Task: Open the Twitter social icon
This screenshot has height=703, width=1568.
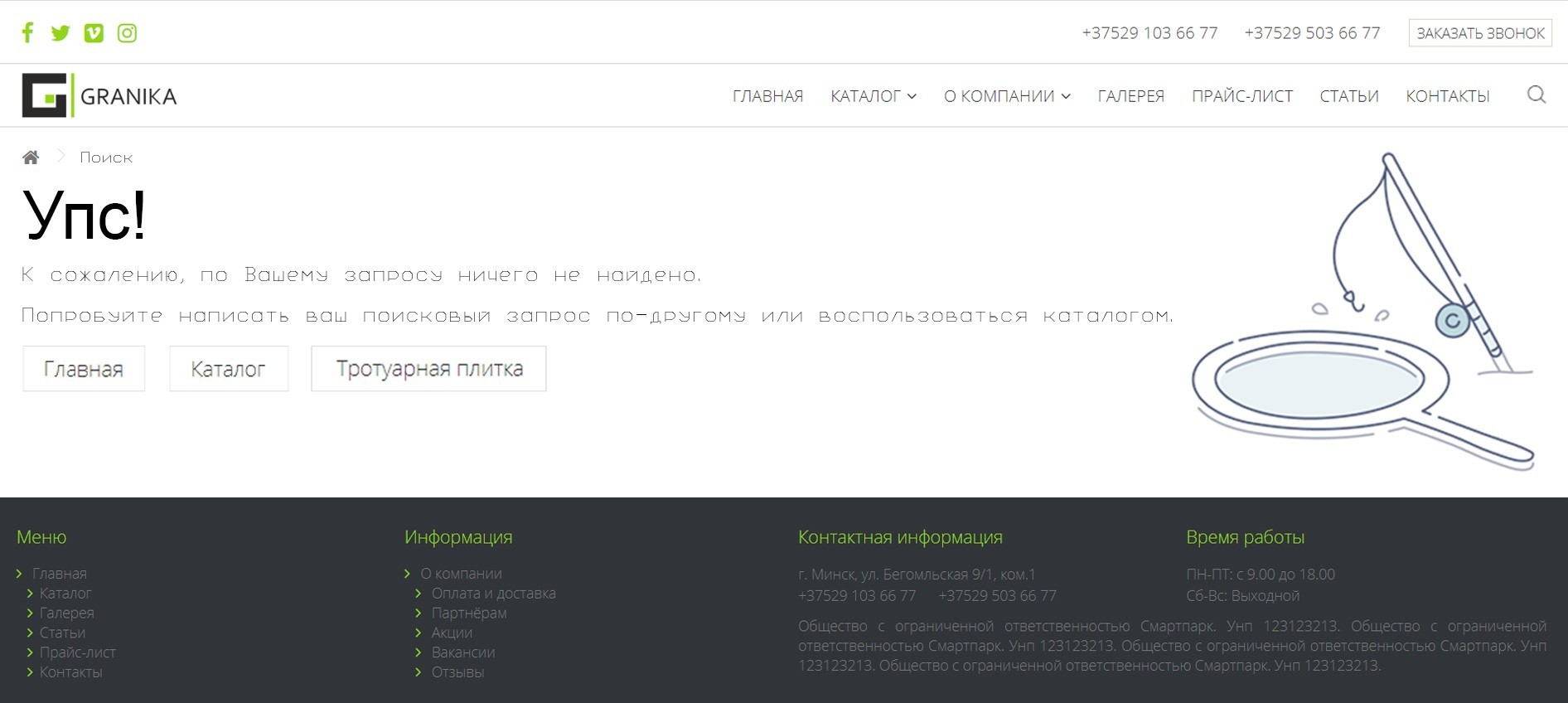Action: 60,33
